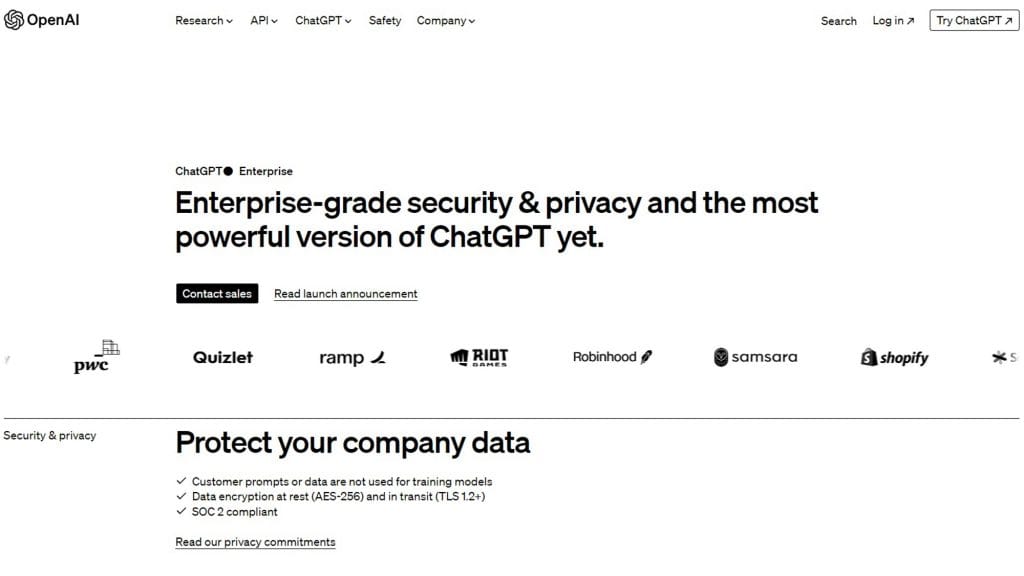Click the PwC company logo
The height and width of the screenshot is (576, 1024).
97,357
